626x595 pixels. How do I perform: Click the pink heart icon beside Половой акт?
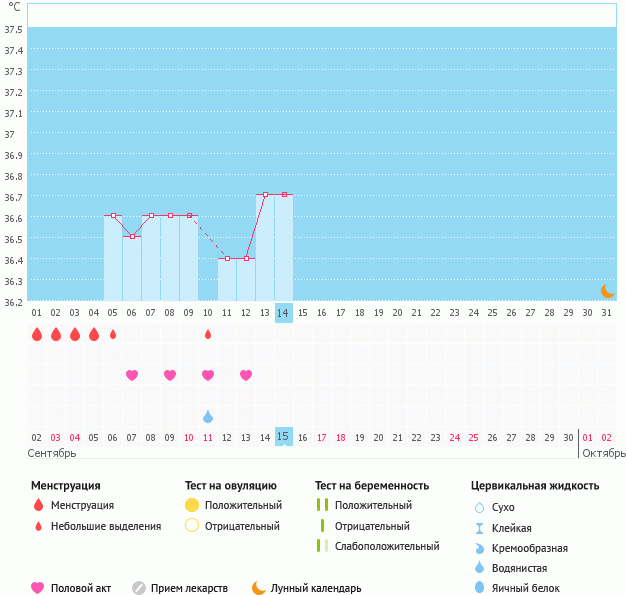38,588
